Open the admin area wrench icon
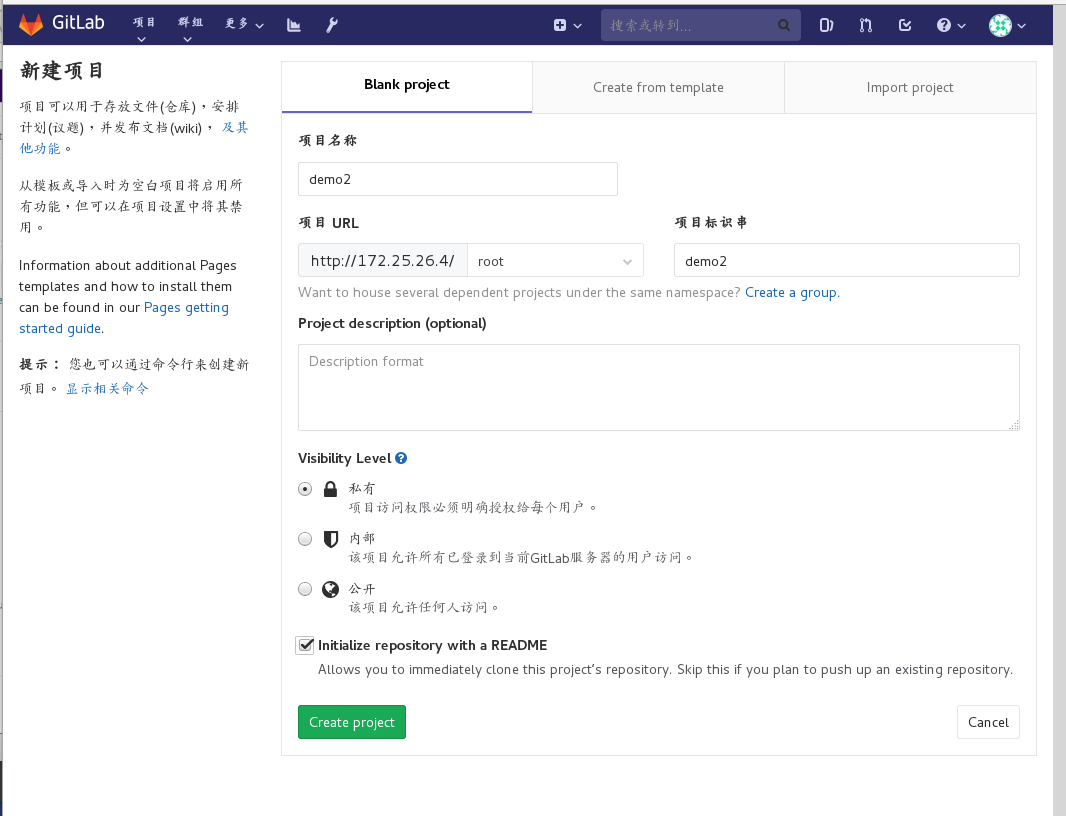This screenshot has height=816, width=1066. tap(332, 25)
